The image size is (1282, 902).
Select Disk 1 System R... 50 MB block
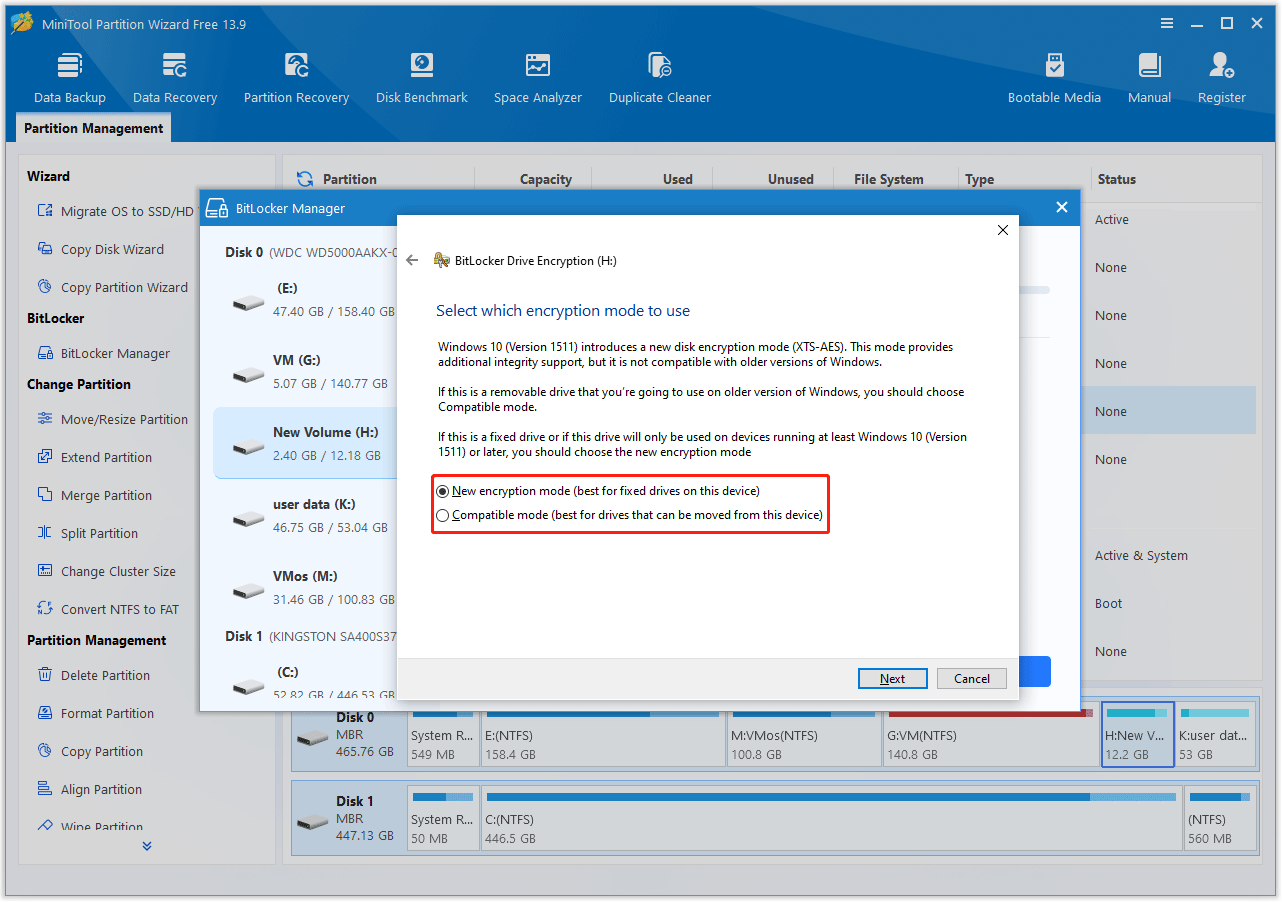443,819
